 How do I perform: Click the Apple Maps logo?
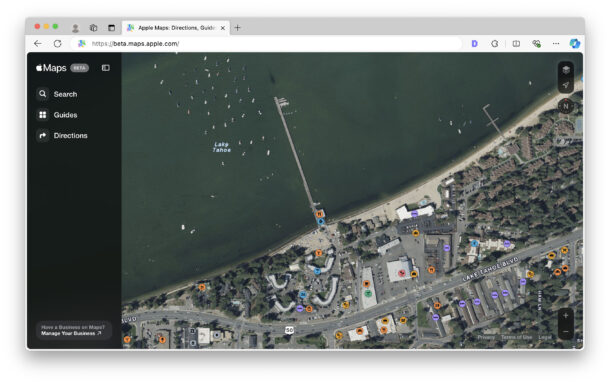[51, 68]
